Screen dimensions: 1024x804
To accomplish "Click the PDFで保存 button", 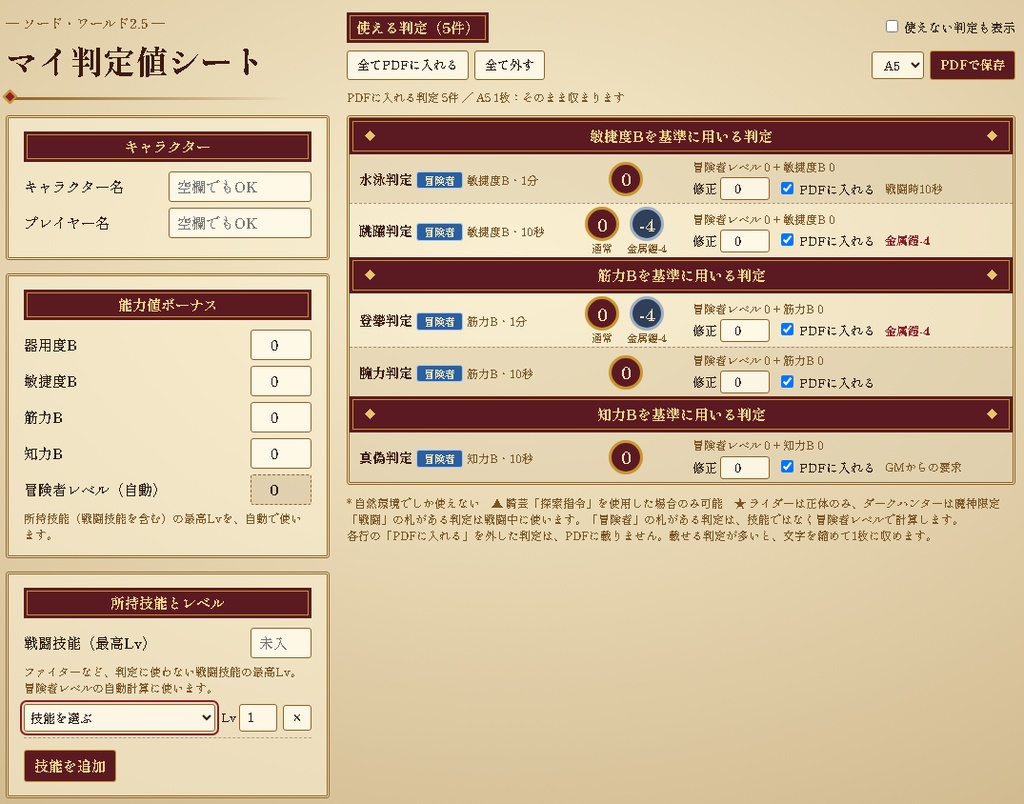I will [972, 65].
